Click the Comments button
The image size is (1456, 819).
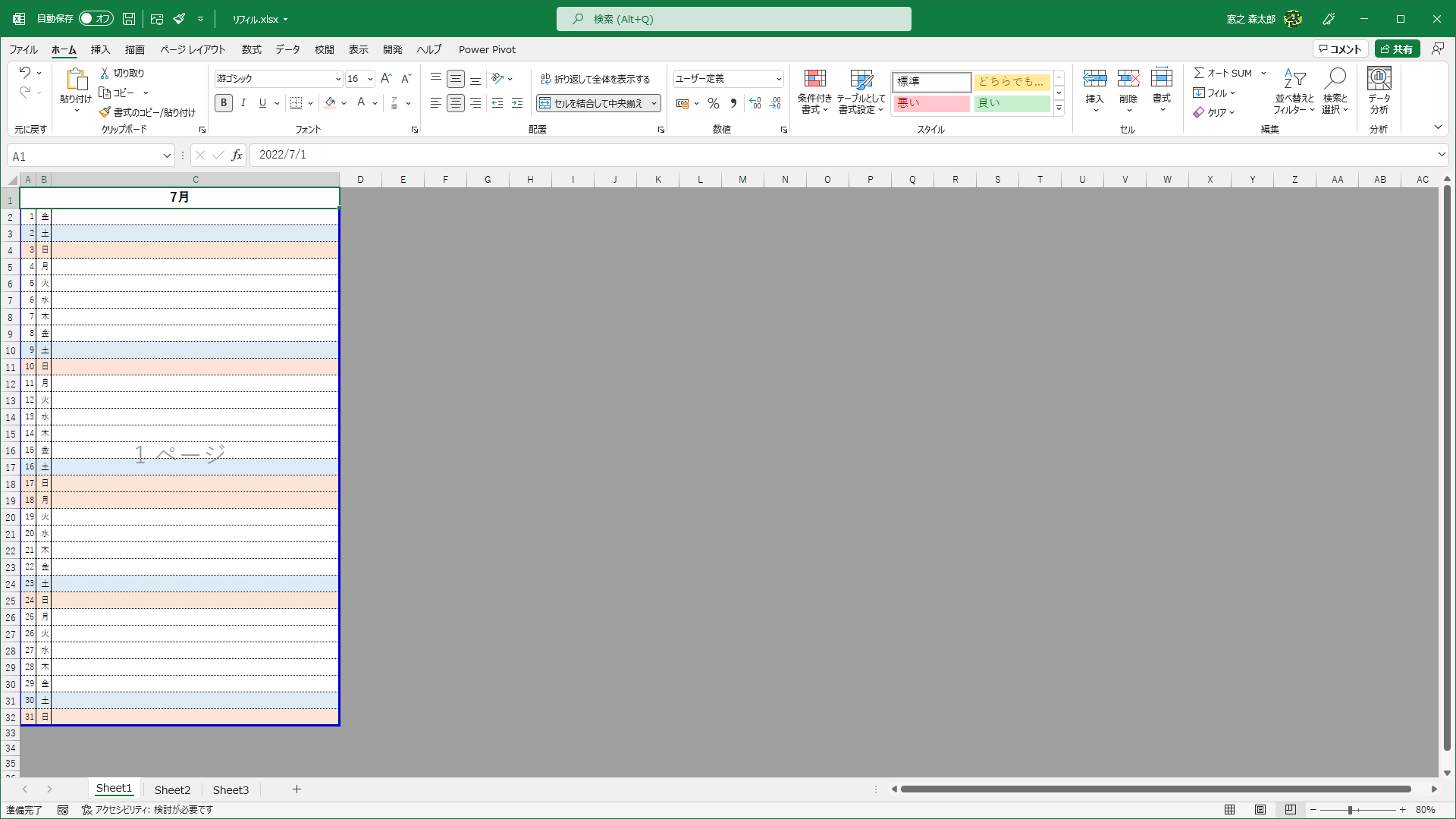[1341, 49]
